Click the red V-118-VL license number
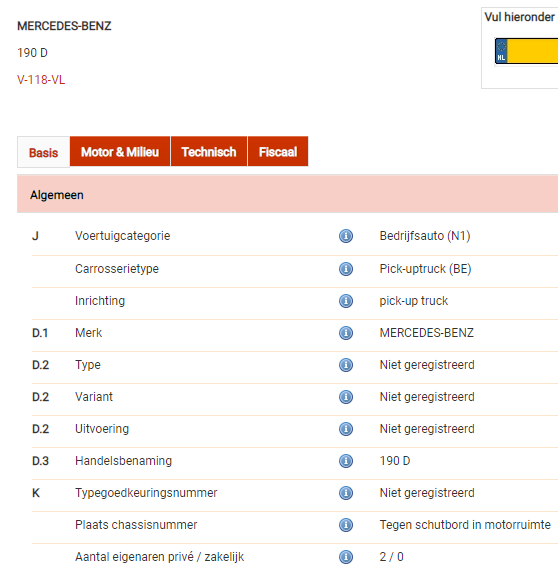 point(41,80)
